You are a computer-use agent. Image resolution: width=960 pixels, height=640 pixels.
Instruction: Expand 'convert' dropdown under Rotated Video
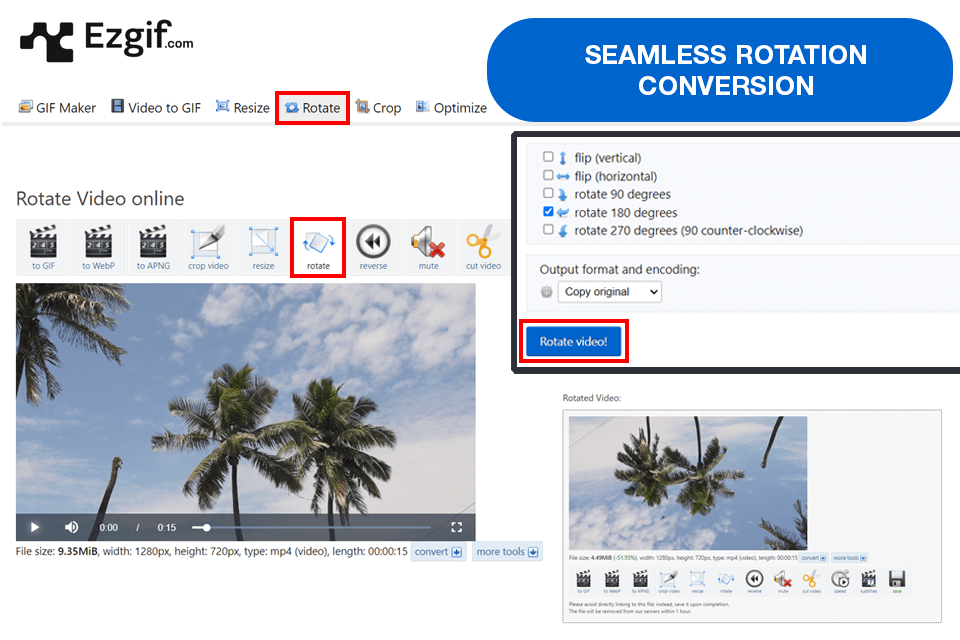814,558
